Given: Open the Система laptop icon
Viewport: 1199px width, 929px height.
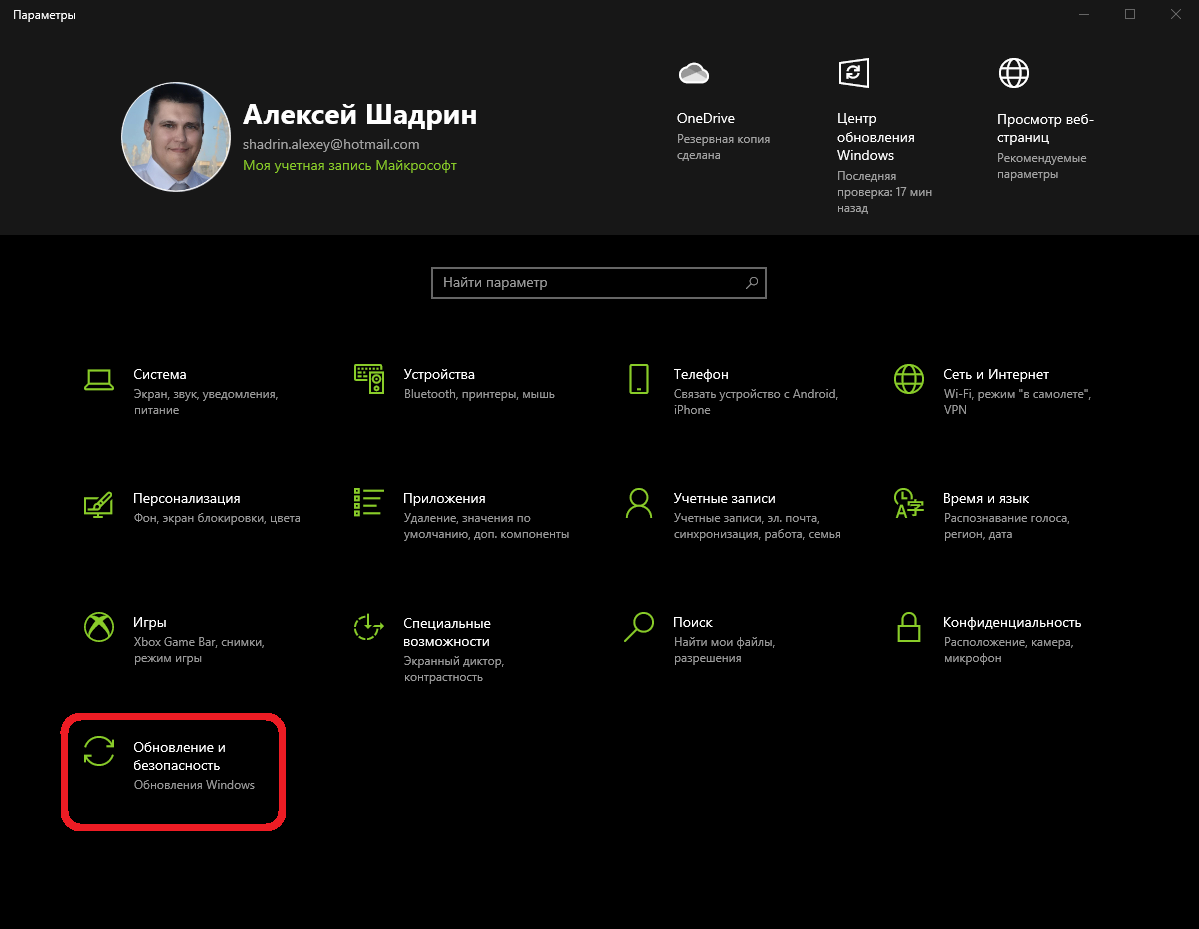Looking at the screenshot, I should (99, 380).
